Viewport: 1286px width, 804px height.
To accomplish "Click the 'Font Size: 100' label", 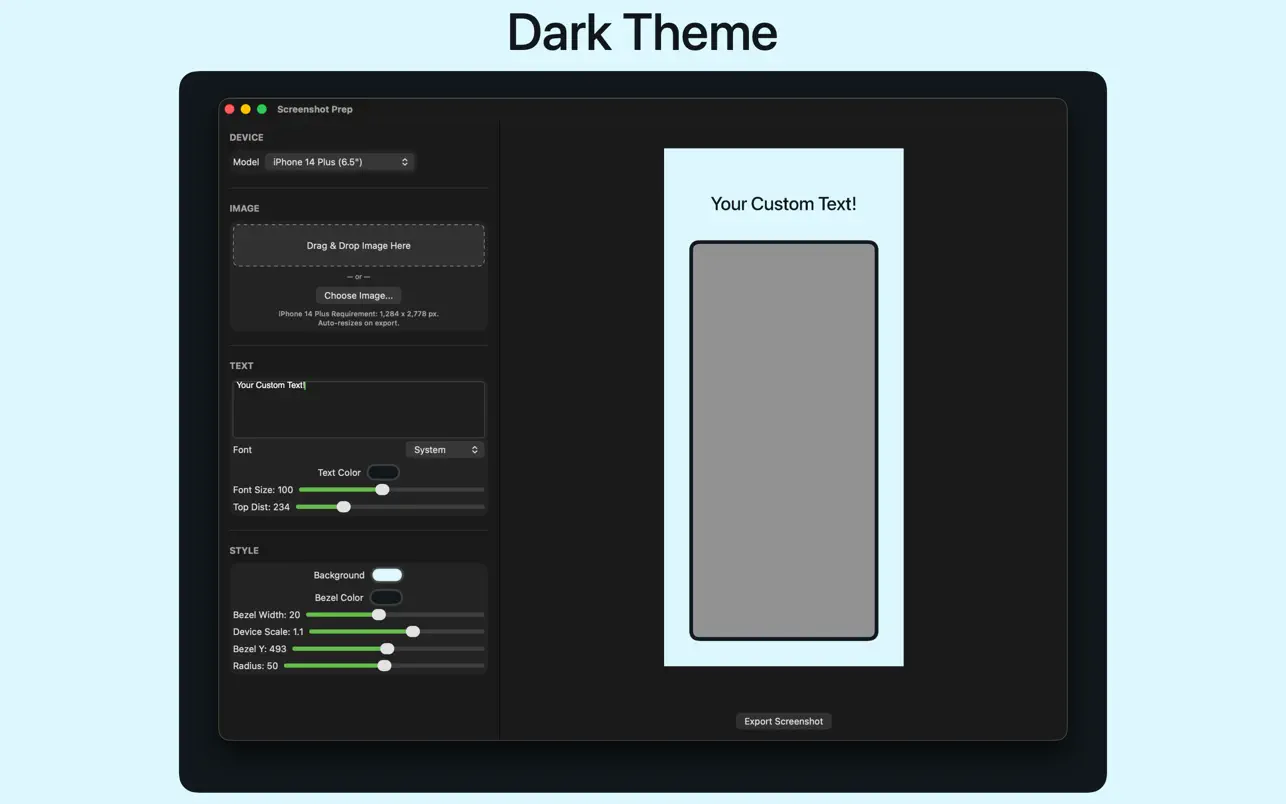I will pos(263,490).
